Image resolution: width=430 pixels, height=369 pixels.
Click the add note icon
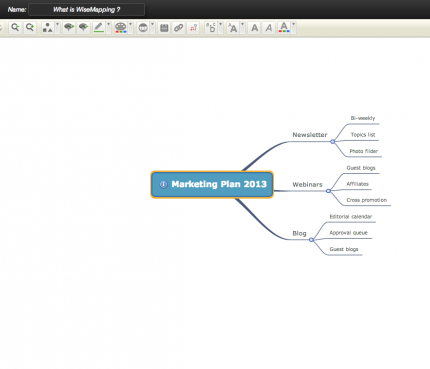tap(164, 28)
